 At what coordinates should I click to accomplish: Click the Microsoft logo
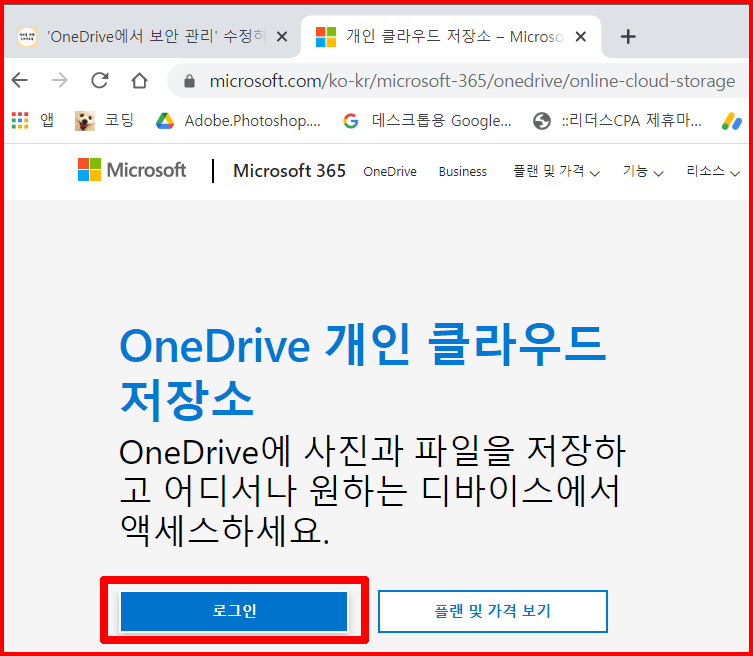pos(132,170)
